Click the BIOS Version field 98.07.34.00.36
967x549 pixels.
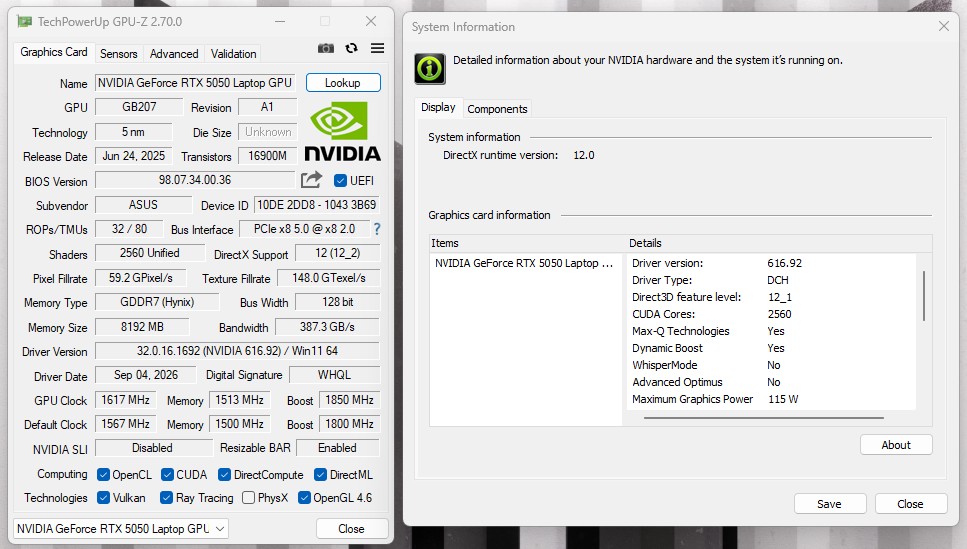tap(195, 180)
